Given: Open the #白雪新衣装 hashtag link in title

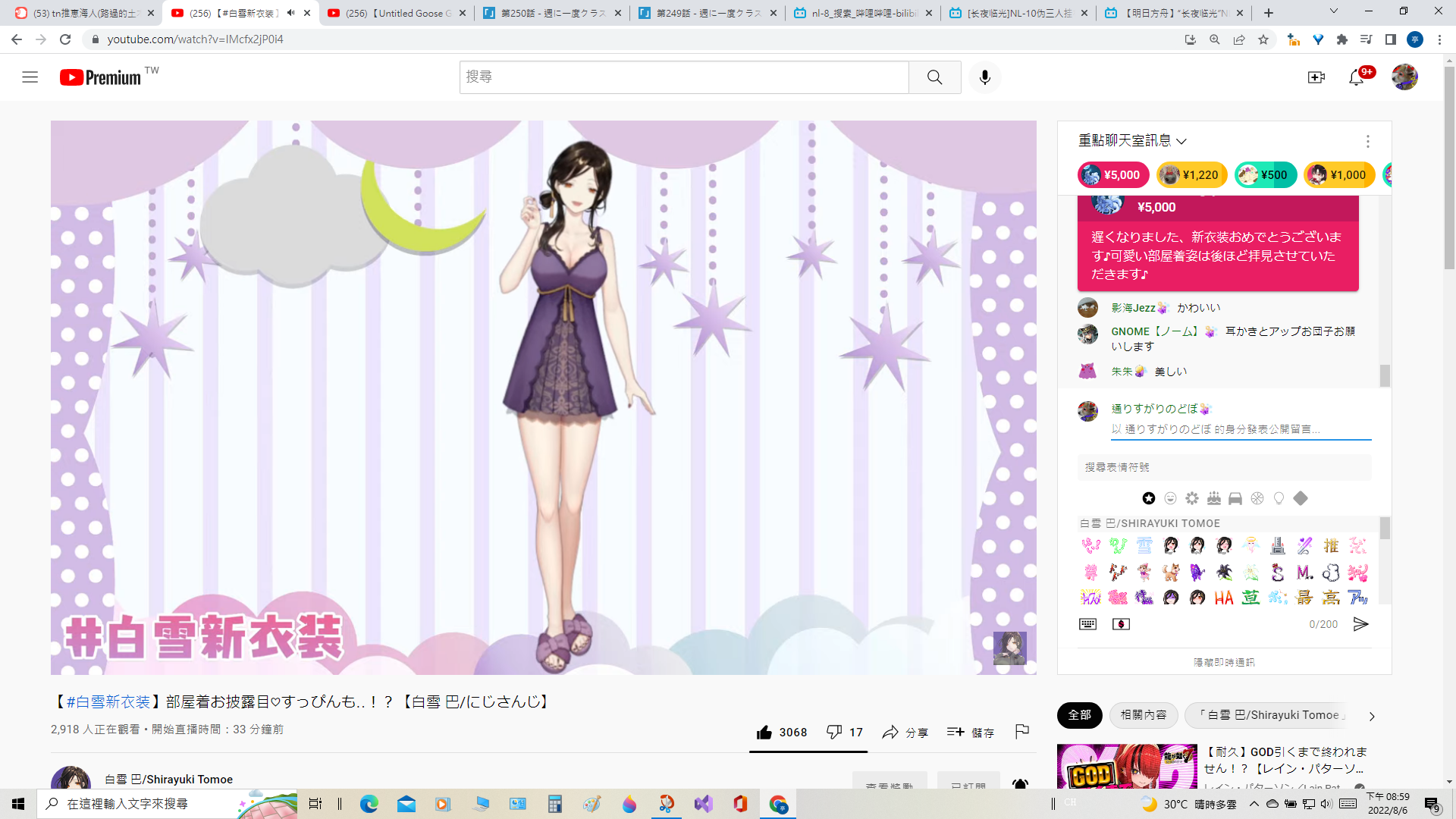Looking at the screenshot, I should point(108,702).
